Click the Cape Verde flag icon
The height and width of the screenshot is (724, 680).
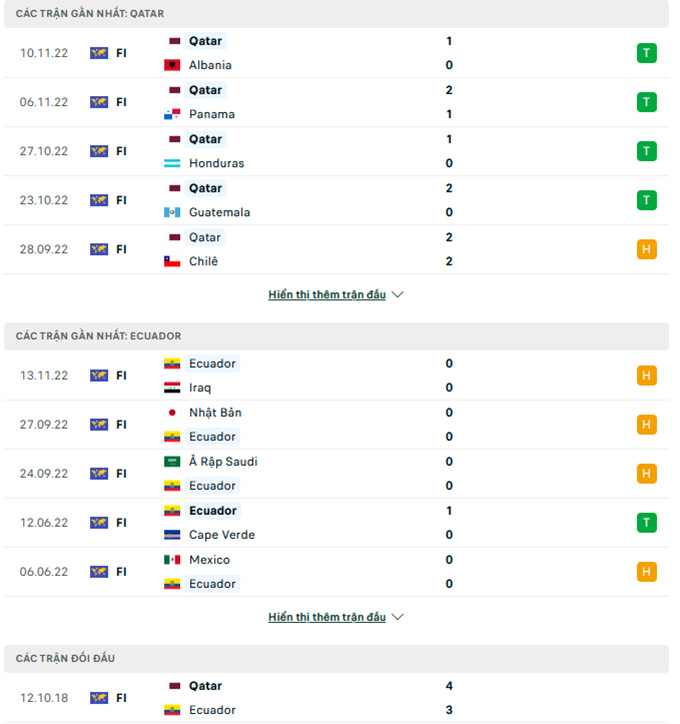(x=172, y=535)
